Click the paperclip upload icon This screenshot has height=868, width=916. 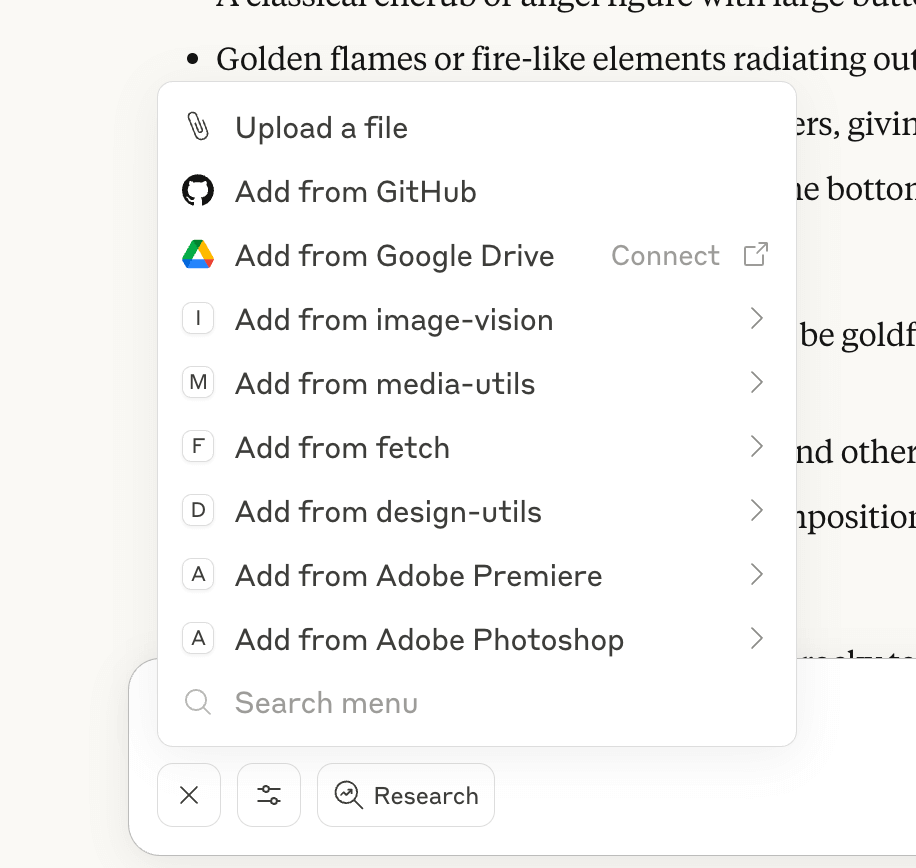198,127
